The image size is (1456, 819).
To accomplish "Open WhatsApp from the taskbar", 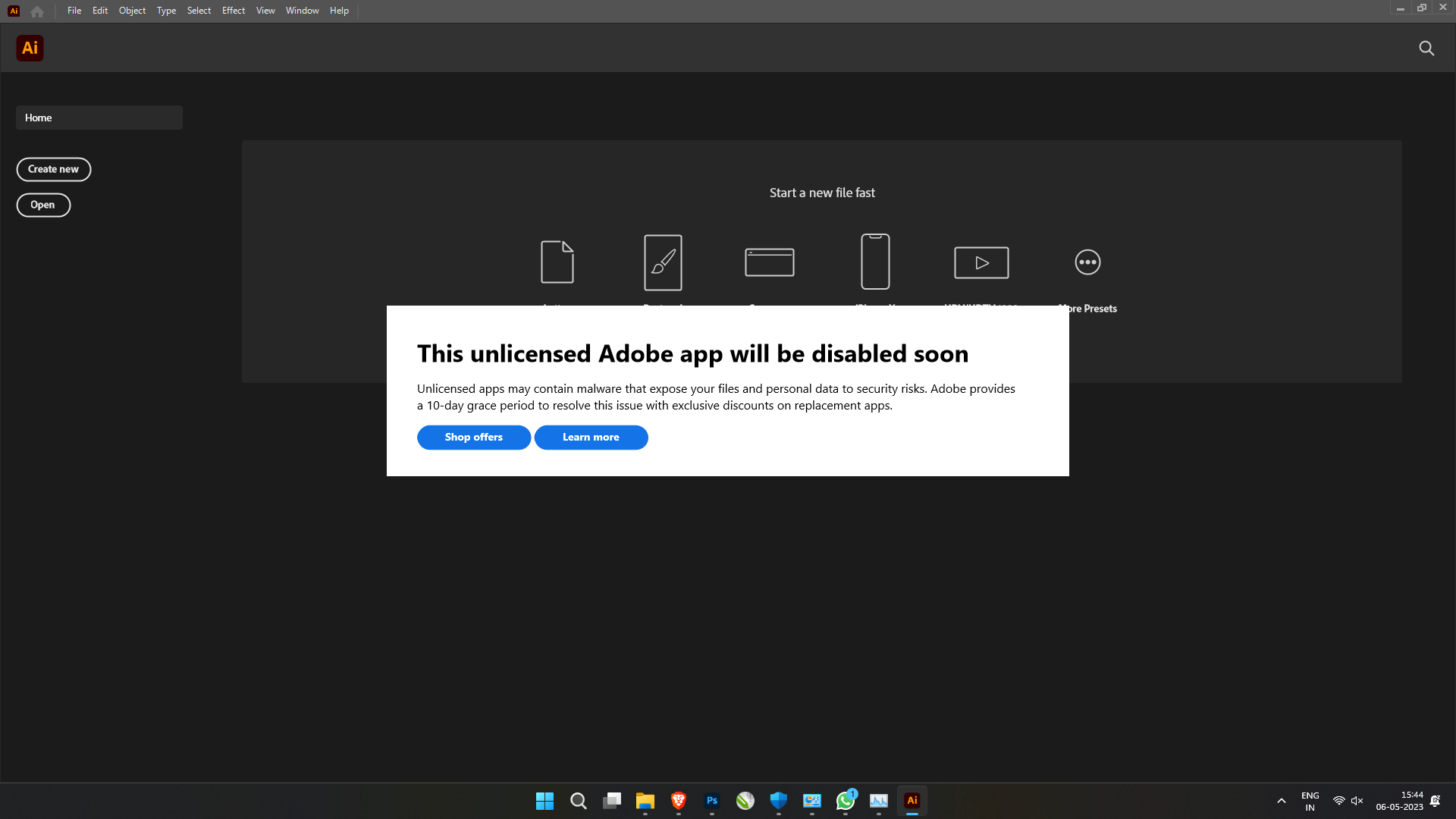I will point(846,801).
